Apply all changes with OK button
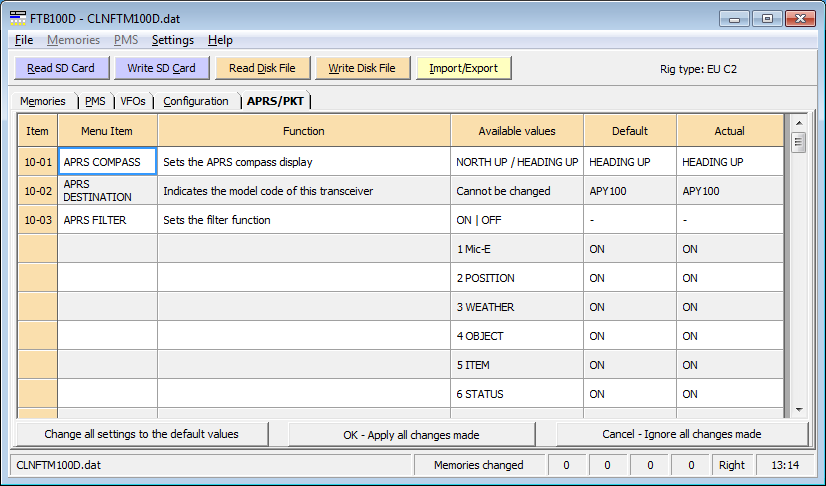This screenshot has height=486, width=826. click(x=411, y=434)
